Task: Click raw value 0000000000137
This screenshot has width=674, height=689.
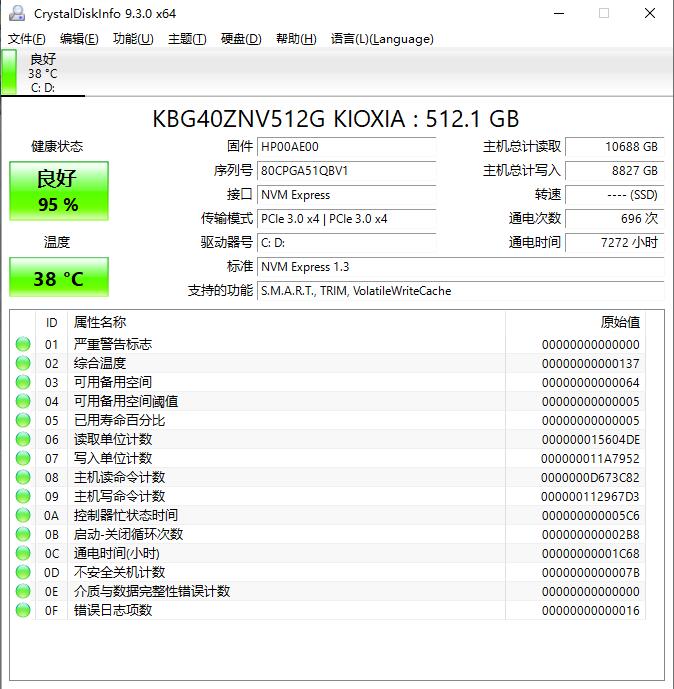Action: 591,363
